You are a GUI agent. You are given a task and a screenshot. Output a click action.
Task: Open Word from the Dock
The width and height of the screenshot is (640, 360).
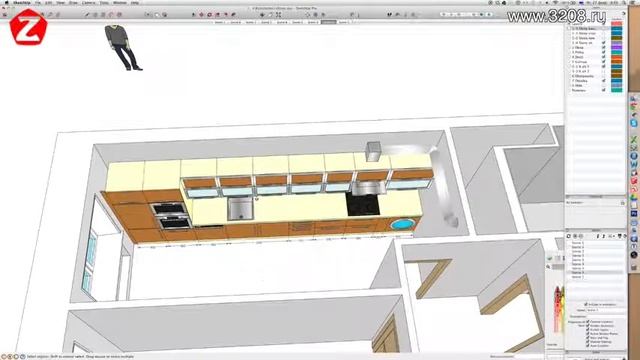click(x=634, y=164)
